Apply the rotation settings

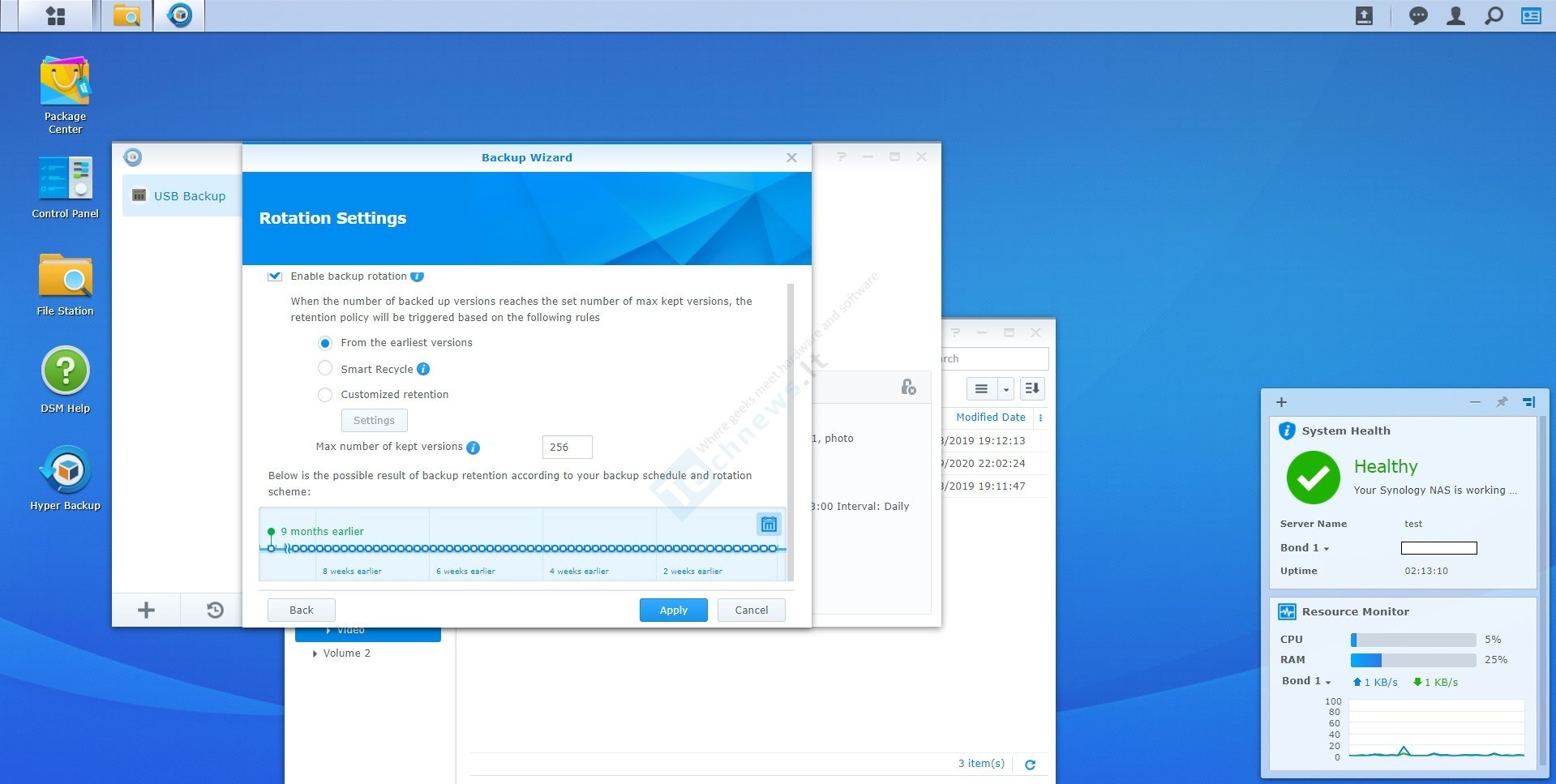pos(673,610)
